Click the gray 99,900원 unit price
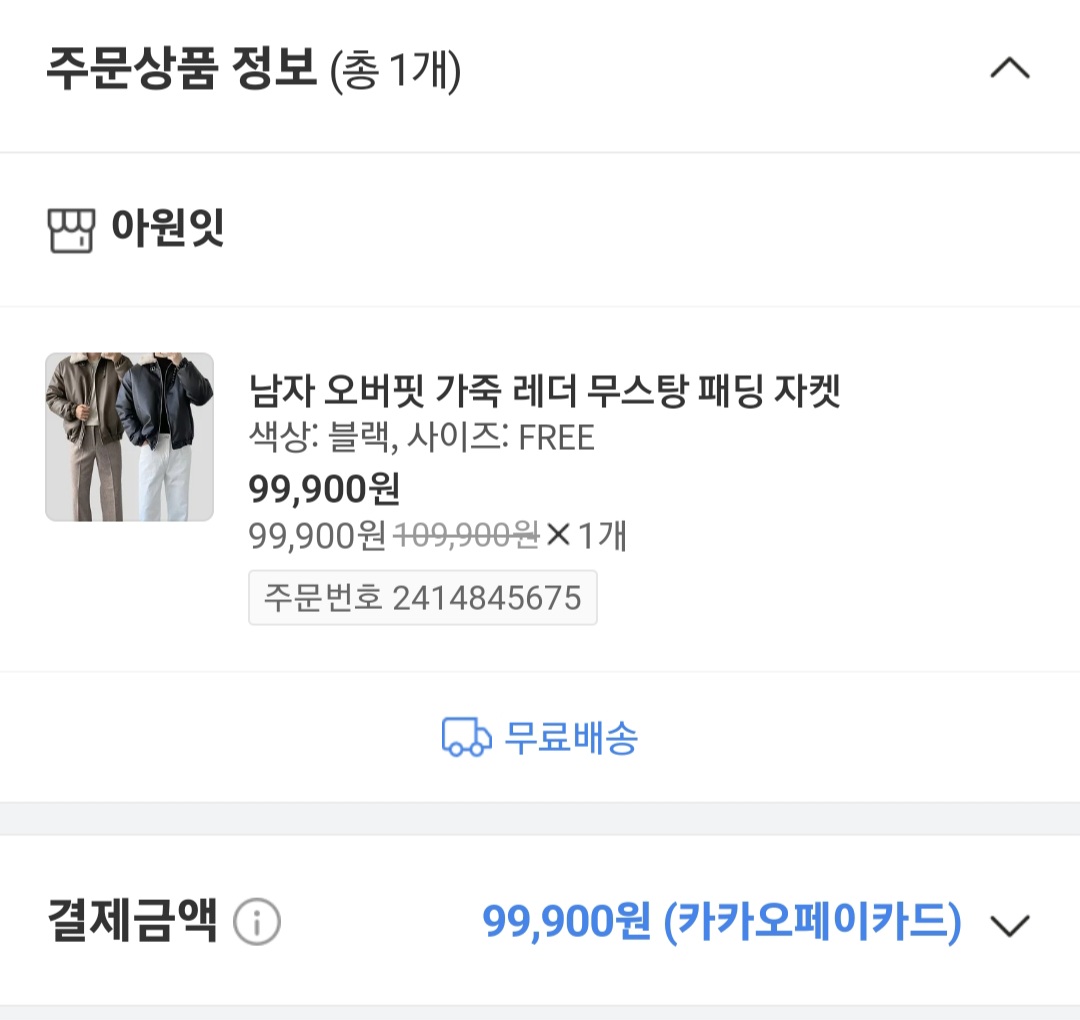Image resolution: width=1080 pixels, height=1020 pixels. click(x=317, y=537)
